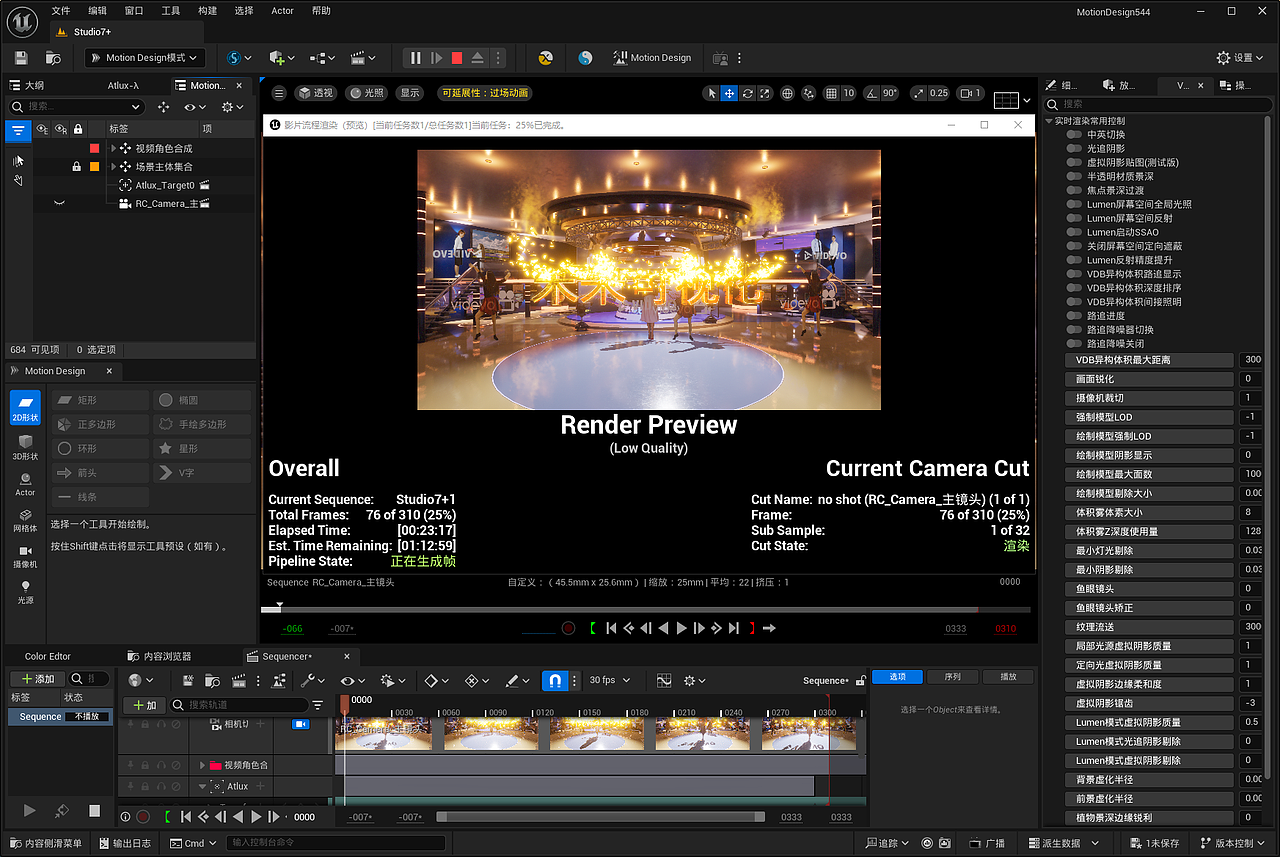
Task: Toggle the 中英切换 switch
Action: tap(1074, 134)
